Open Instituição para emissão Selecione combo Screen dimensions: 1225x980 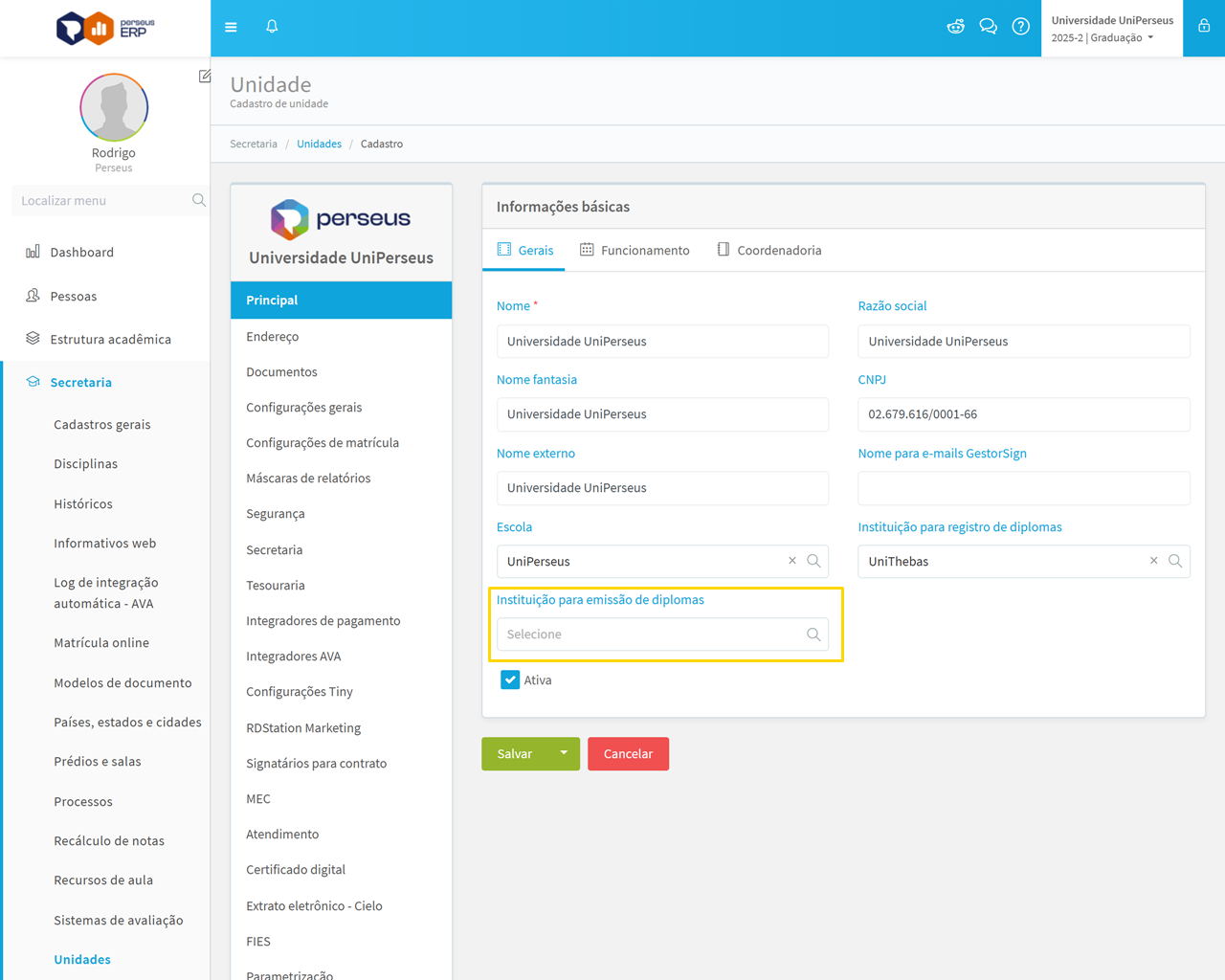tap(662, 635)
